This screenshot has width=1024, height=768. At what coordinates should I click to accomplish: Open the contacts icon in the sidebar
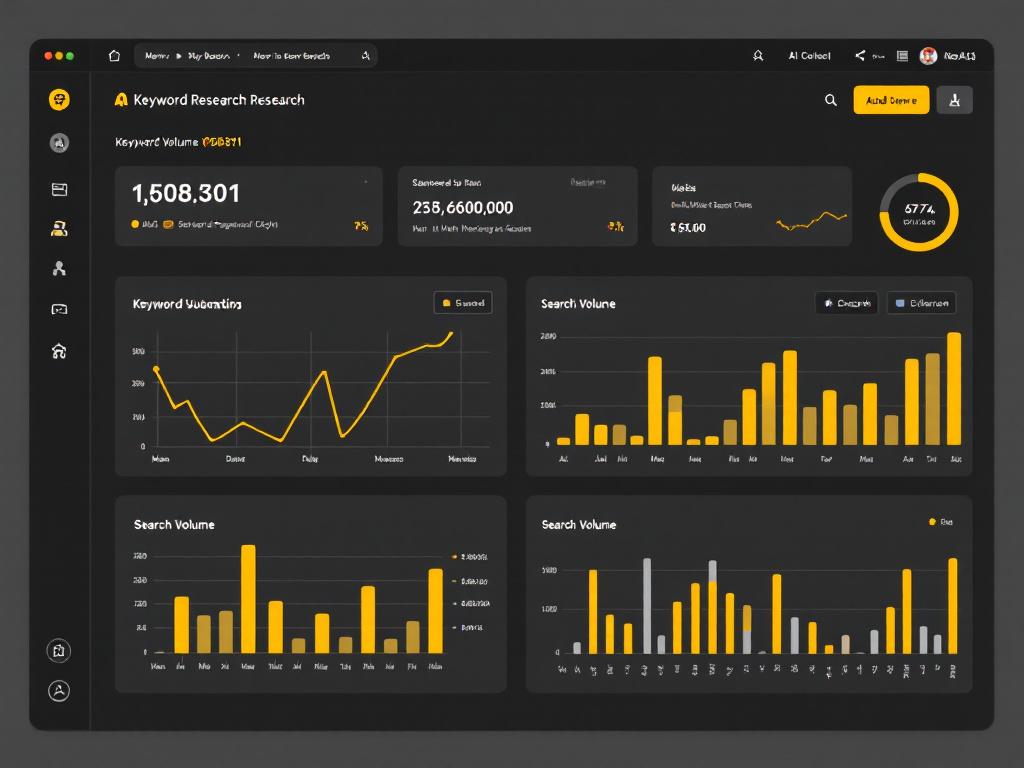[59, 227]
